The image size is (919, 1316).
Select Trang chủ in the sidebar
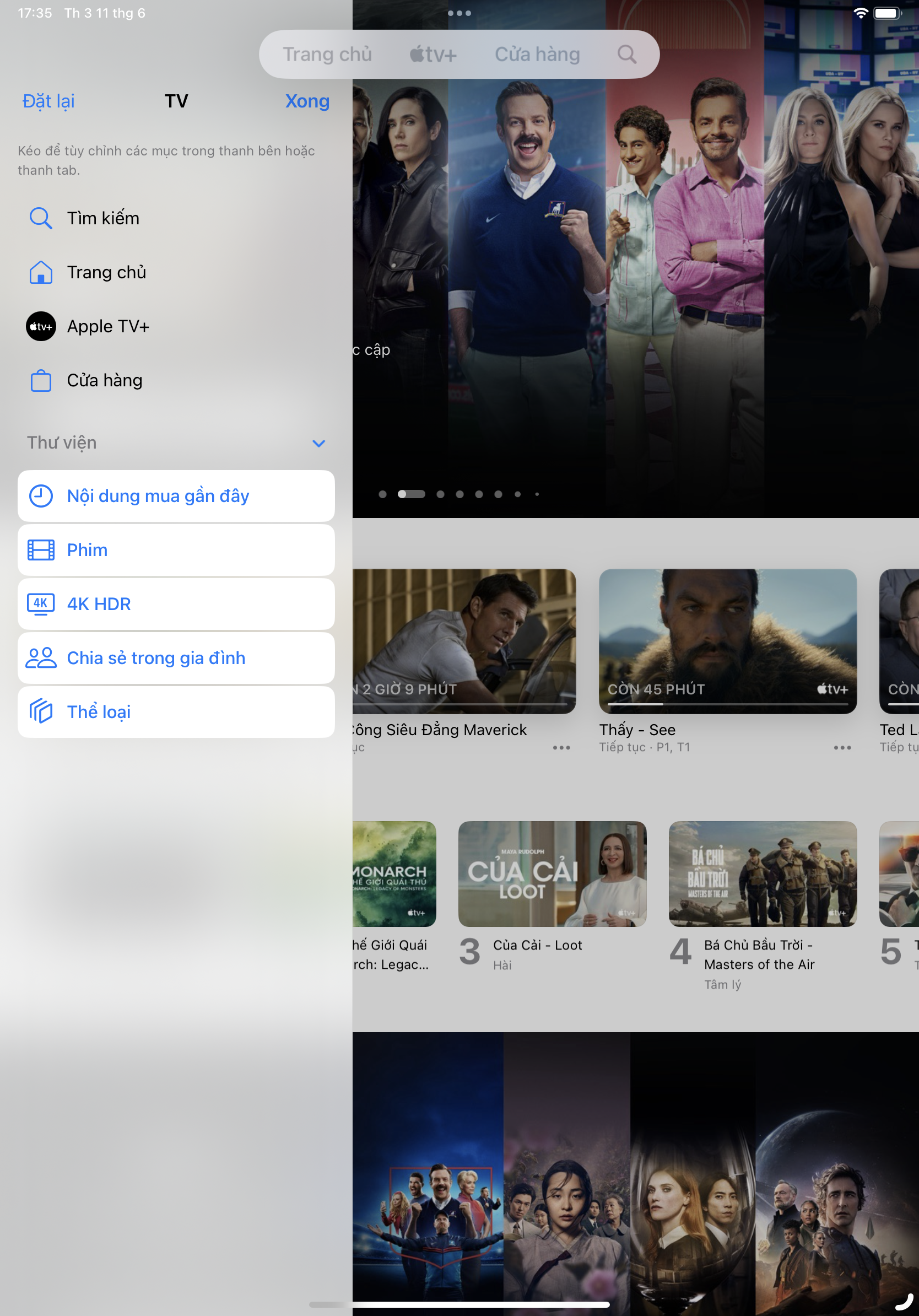(x=176, y=272)
